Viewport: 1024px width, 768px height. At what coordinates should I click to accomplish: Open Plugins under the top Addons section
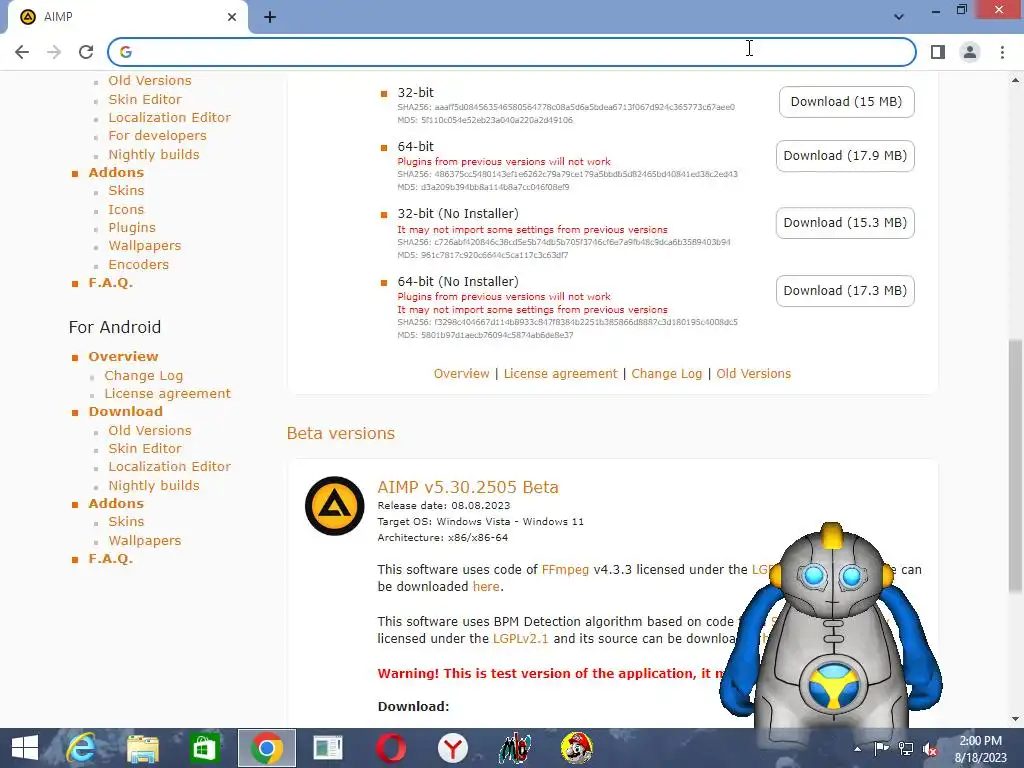pos(132,228)
